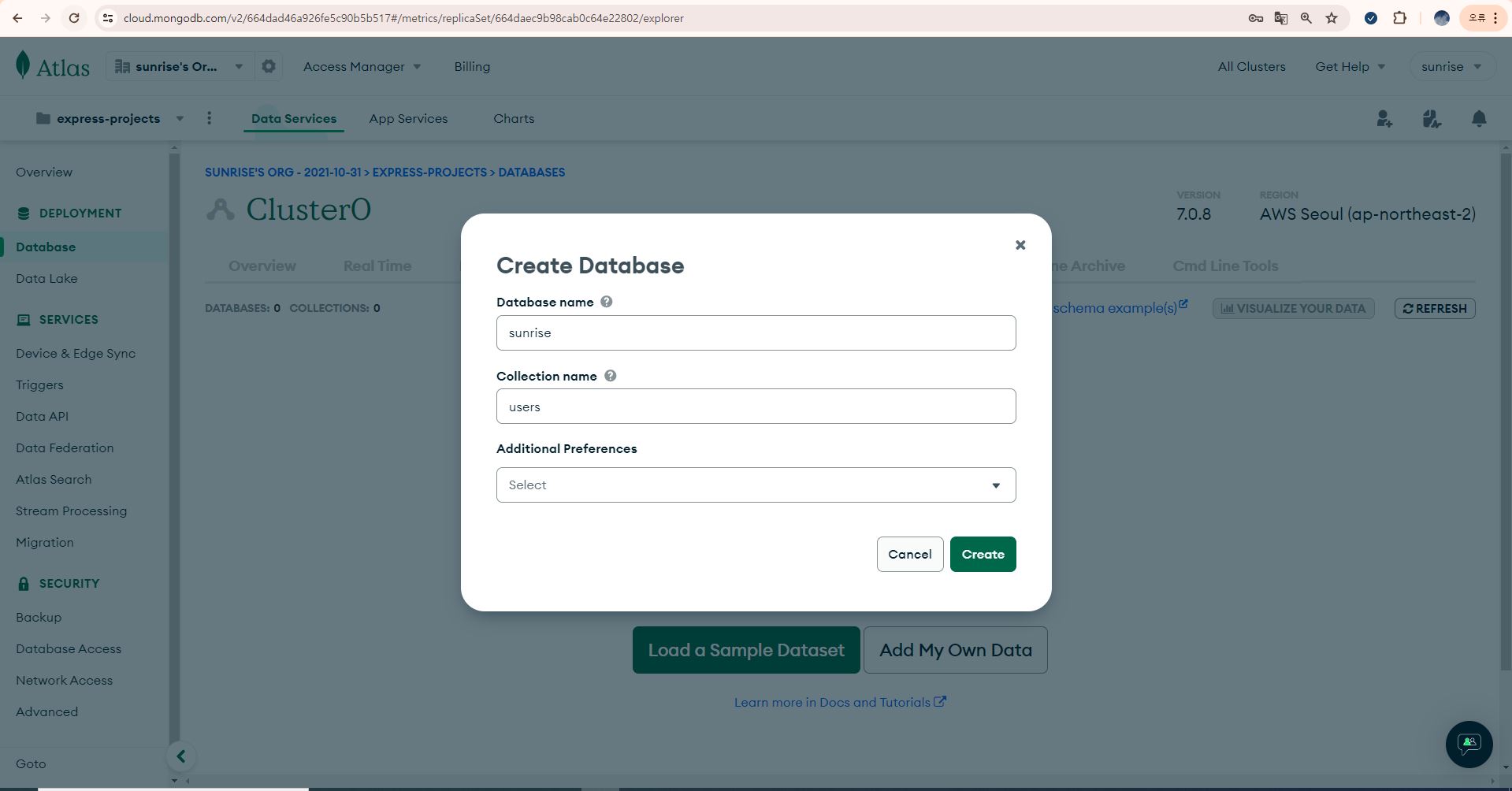Open invite to project user-plus icon
The image size is (1512, 791).
(x=1384, y=118)
